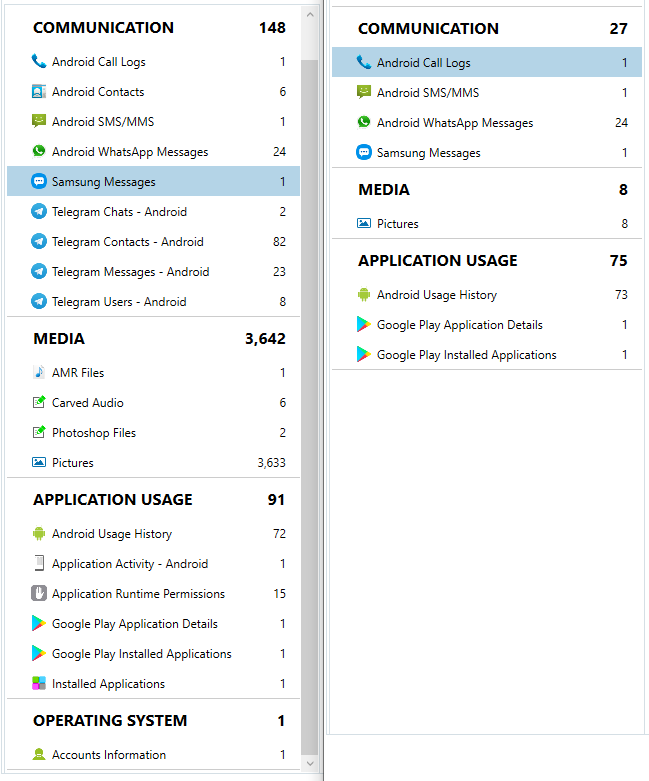Open the Telegram Contacts - Android label
Screen dimensions: 649x781
[128, 242]
